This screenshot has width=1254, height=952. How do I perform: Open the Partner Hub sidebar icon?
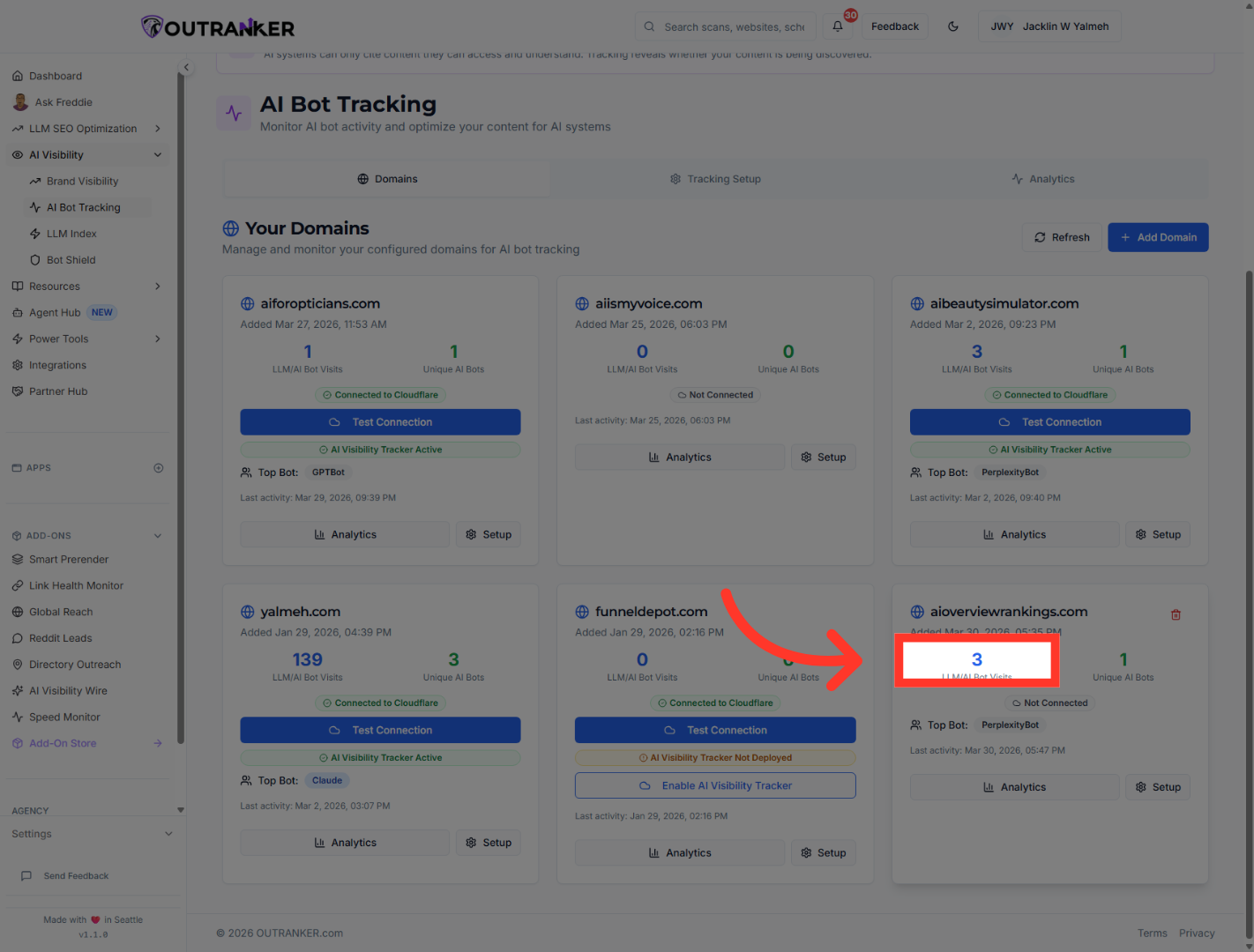[18, 392]
